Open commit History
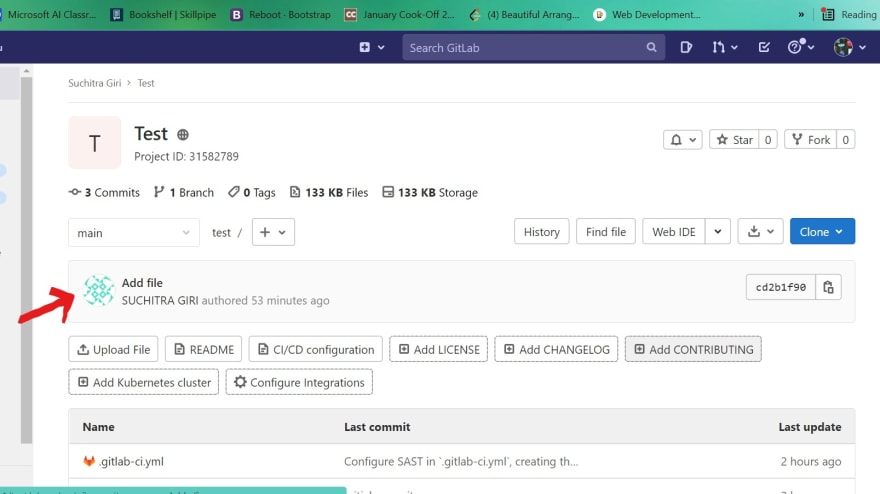 [x=542, y=232]
